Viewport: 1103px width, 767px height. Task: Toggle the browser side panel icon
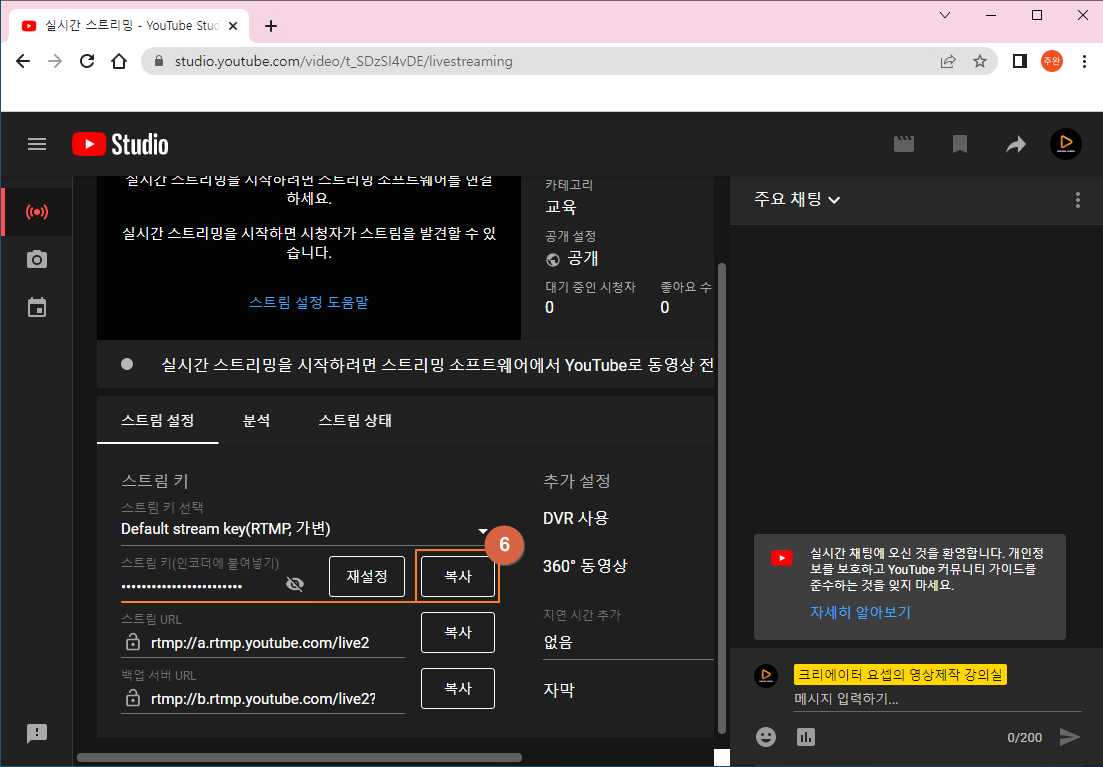click(1020, 61)
